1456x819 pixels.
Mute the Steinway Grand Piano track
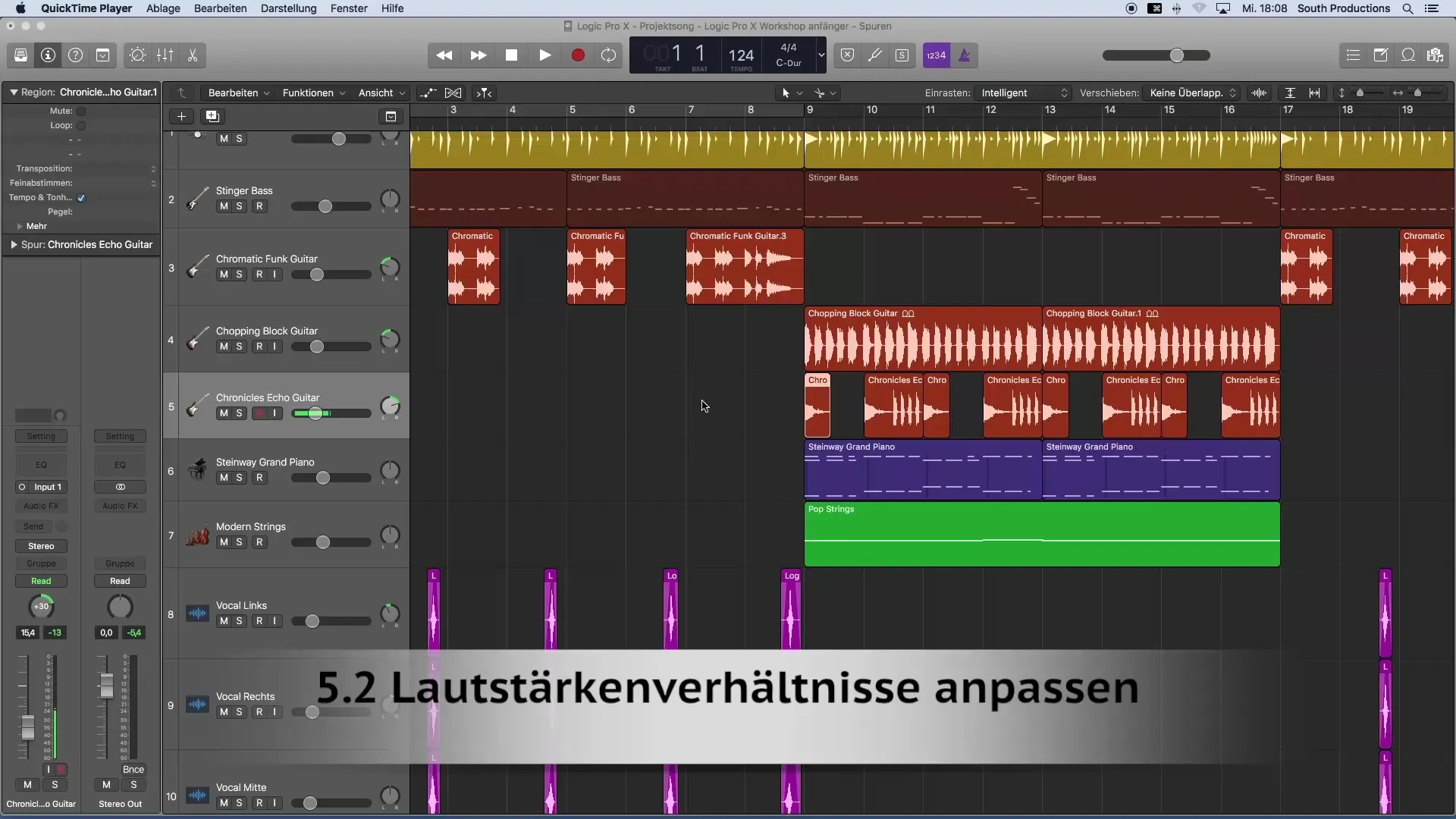coord(224,478)
